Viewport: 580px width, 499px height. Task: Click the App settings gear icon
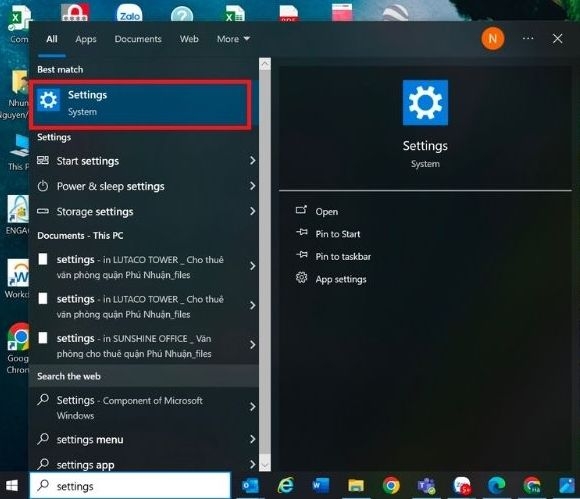[x=301, y=277]
